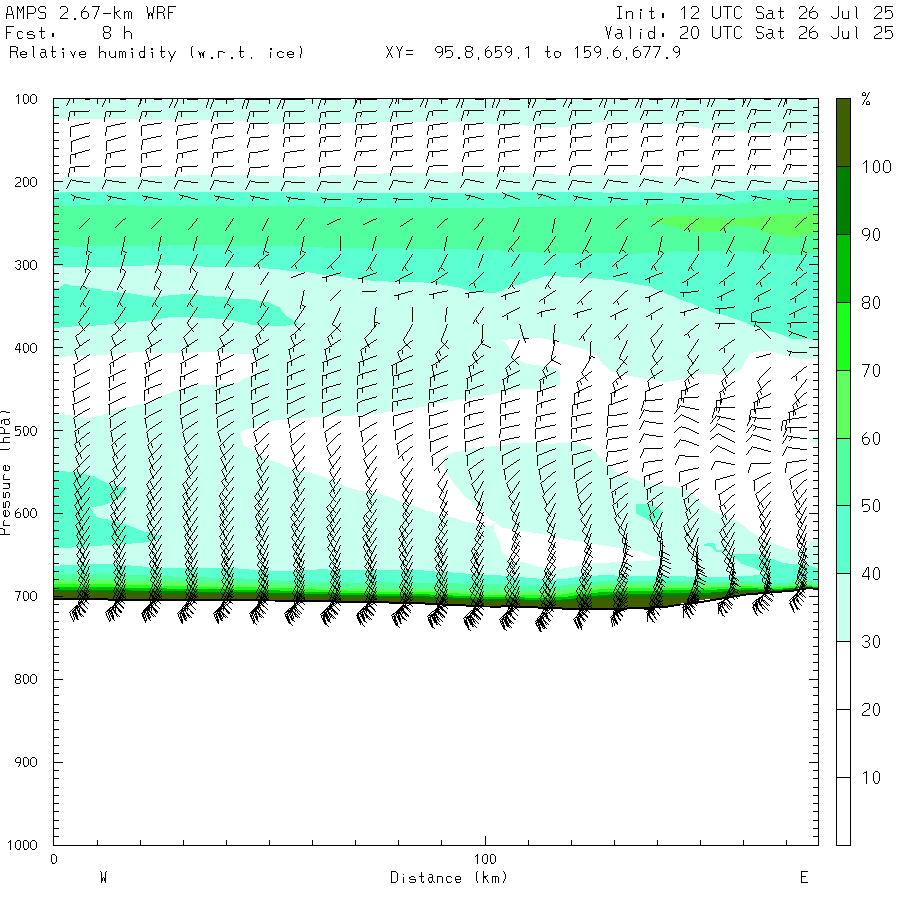900x900 pixels.
Task: Click the colorbar '80' tick label
Action: (871, 302)
